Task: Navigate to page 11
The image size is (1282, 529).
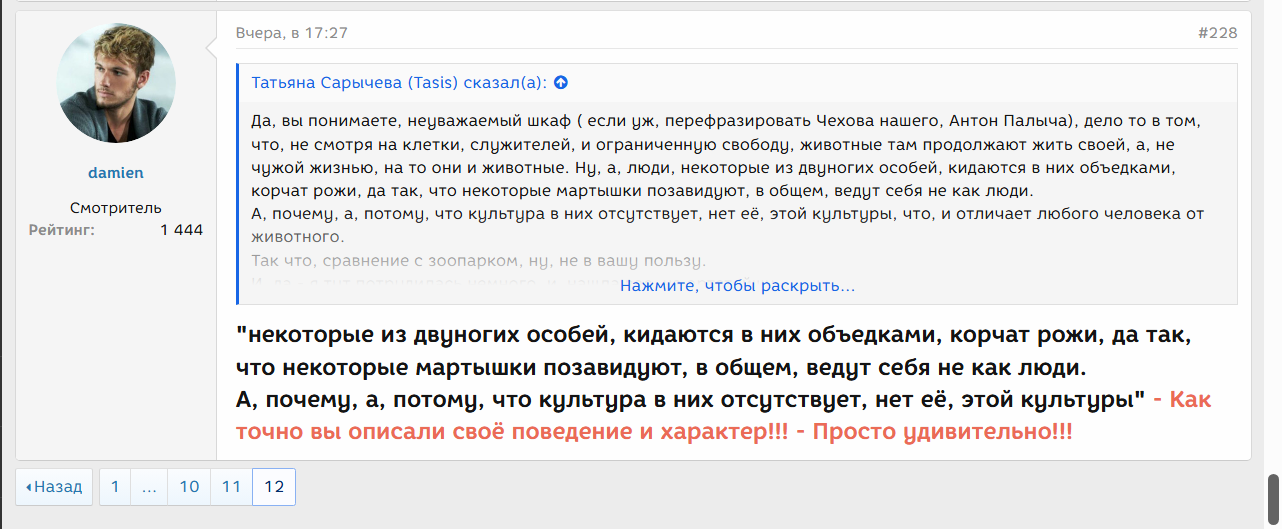Action: (231, 487)
